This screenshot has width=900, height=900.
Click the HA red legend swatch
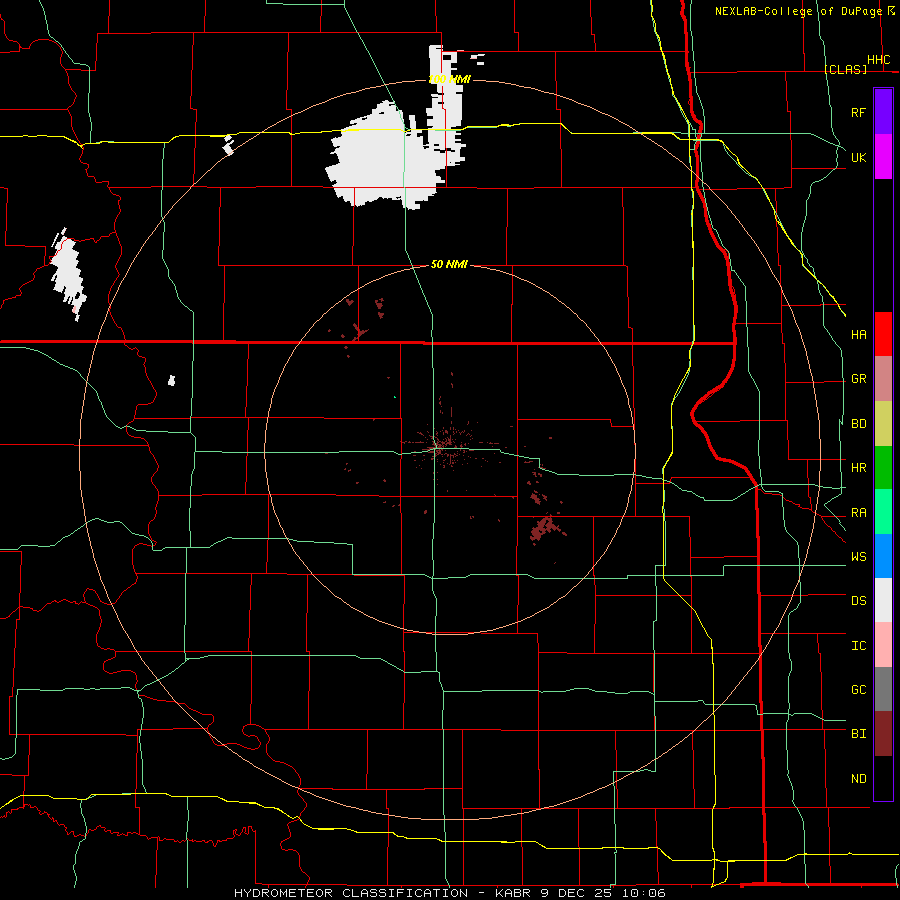pyautogui.click(x=883, y=334)
